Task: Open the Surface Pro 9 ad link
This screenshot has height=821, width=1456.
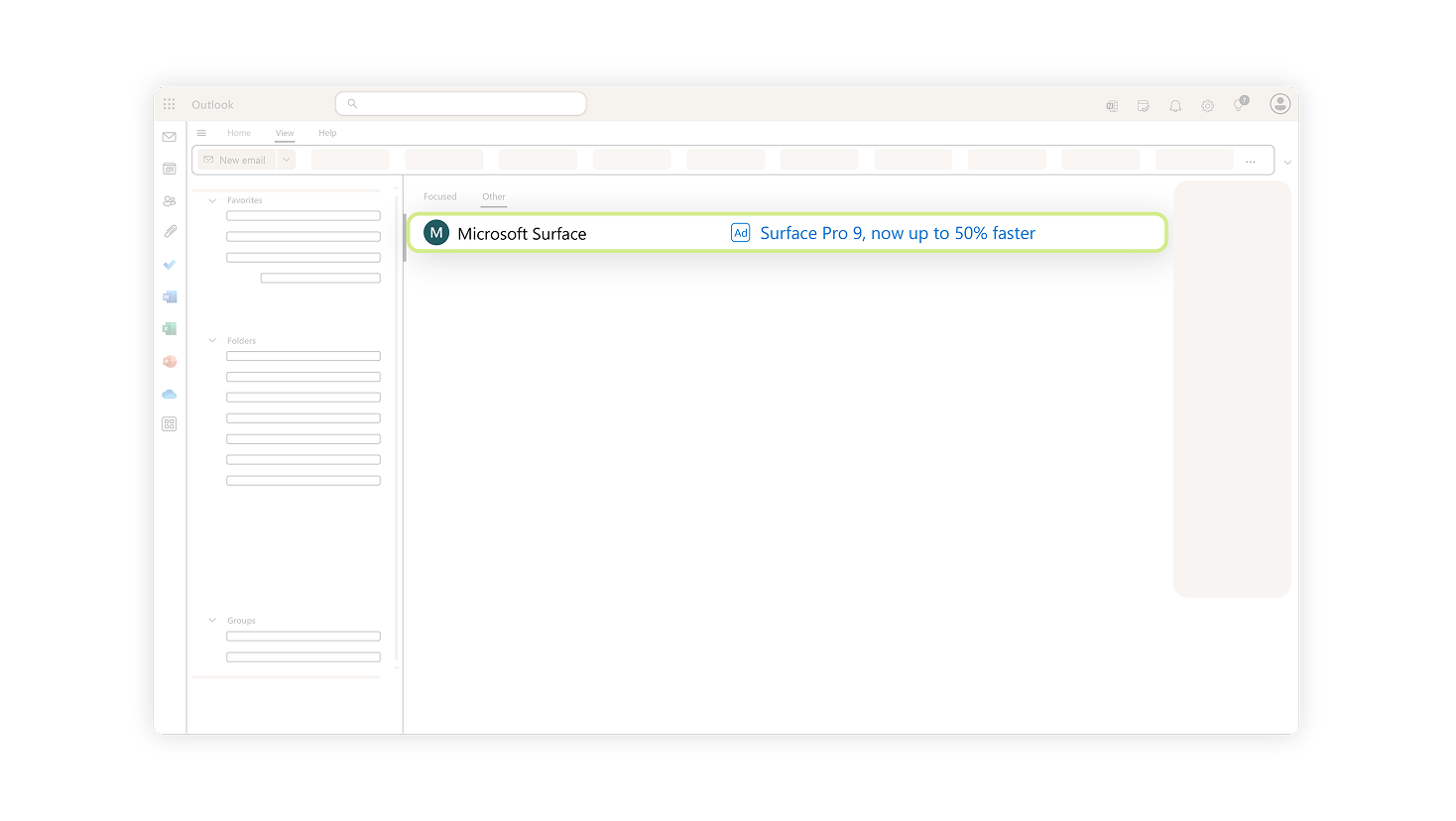Action: click(897, 233)
